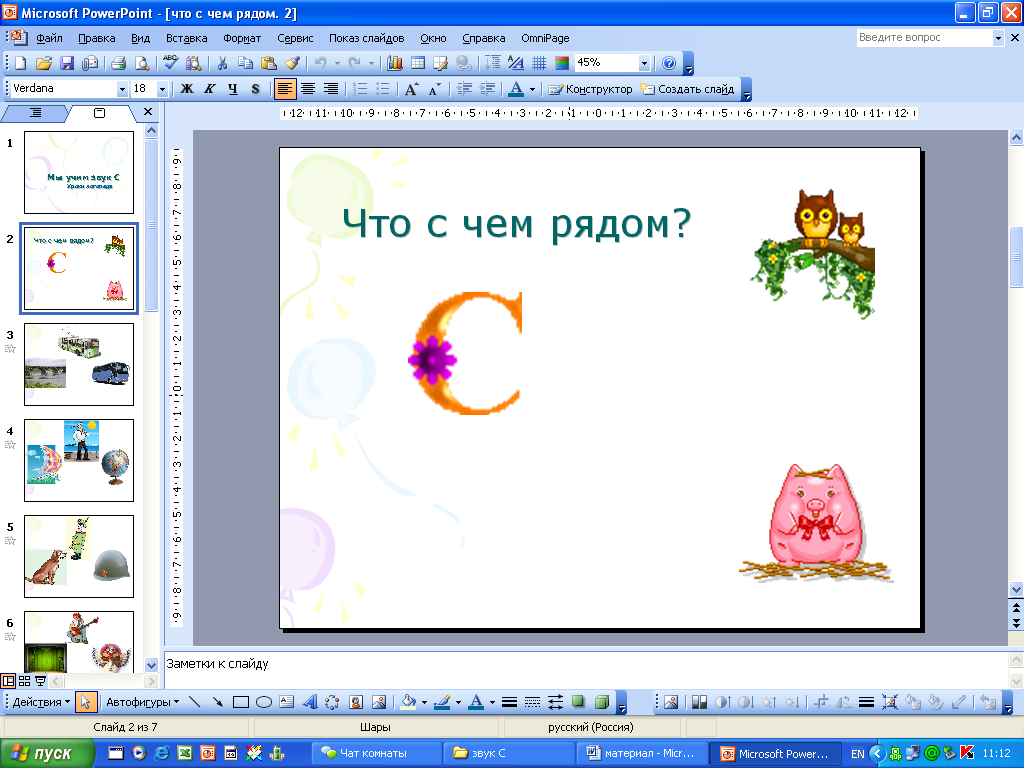This screenshot has width=1024, height=768.
Task: Open Print Preview from the standard toolbar
Action: (x=141, y=63)
